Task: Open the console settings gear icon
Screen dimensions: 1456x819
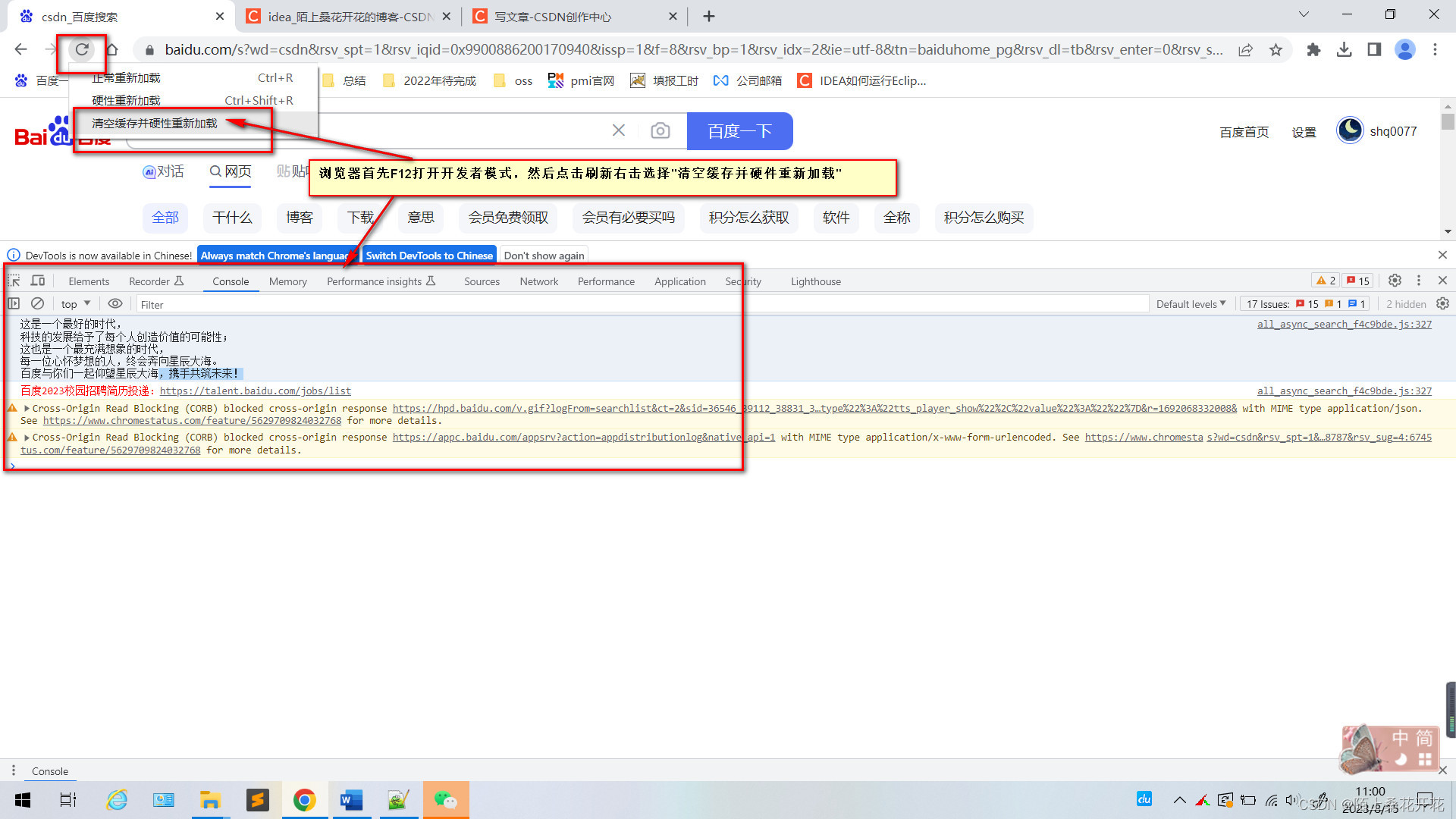Action: click(x=1442, y=303)
